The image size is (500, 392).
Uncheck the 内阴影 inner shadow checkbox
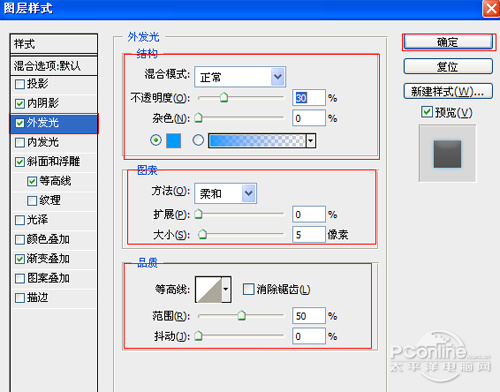coord(20,104)
